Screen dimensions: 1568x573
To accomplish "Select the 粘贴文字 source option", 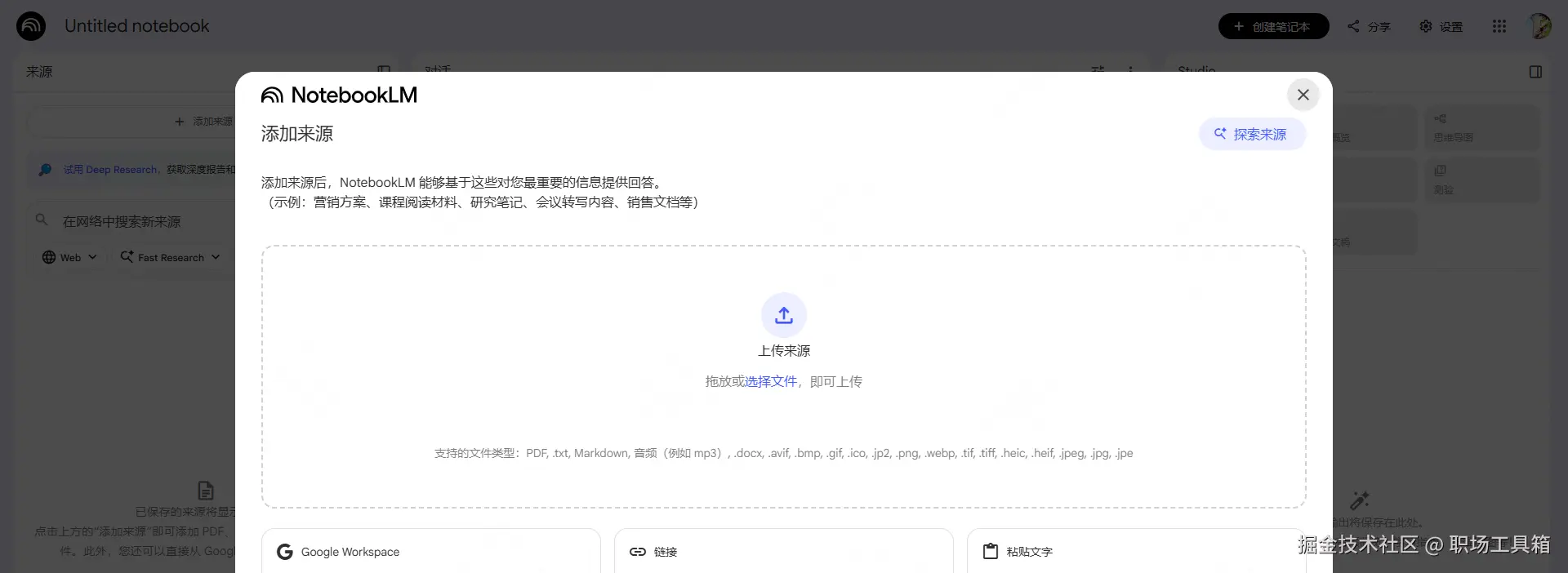I will (x=1136, y=552).
